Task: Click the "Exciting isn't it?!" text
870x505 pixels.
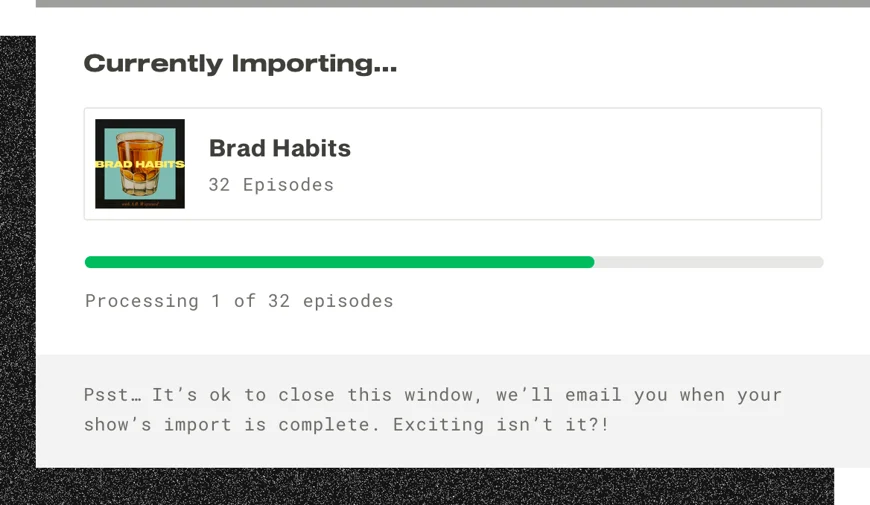Action: pyautogui.click(x=501, y=425)
